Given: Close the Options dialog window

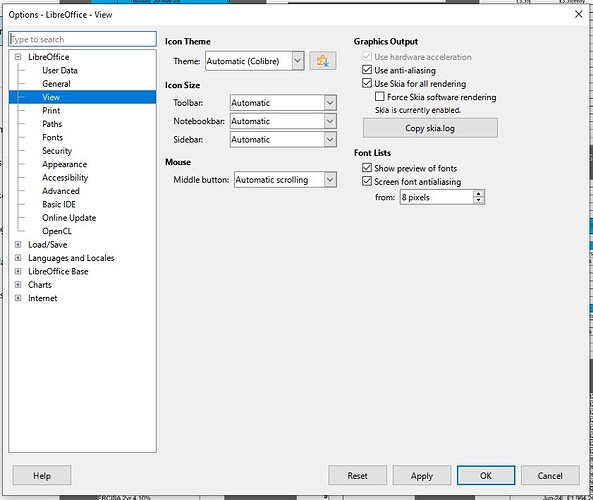Looking at the screenshot, I should pyautogui.click(x=578, y=14).
